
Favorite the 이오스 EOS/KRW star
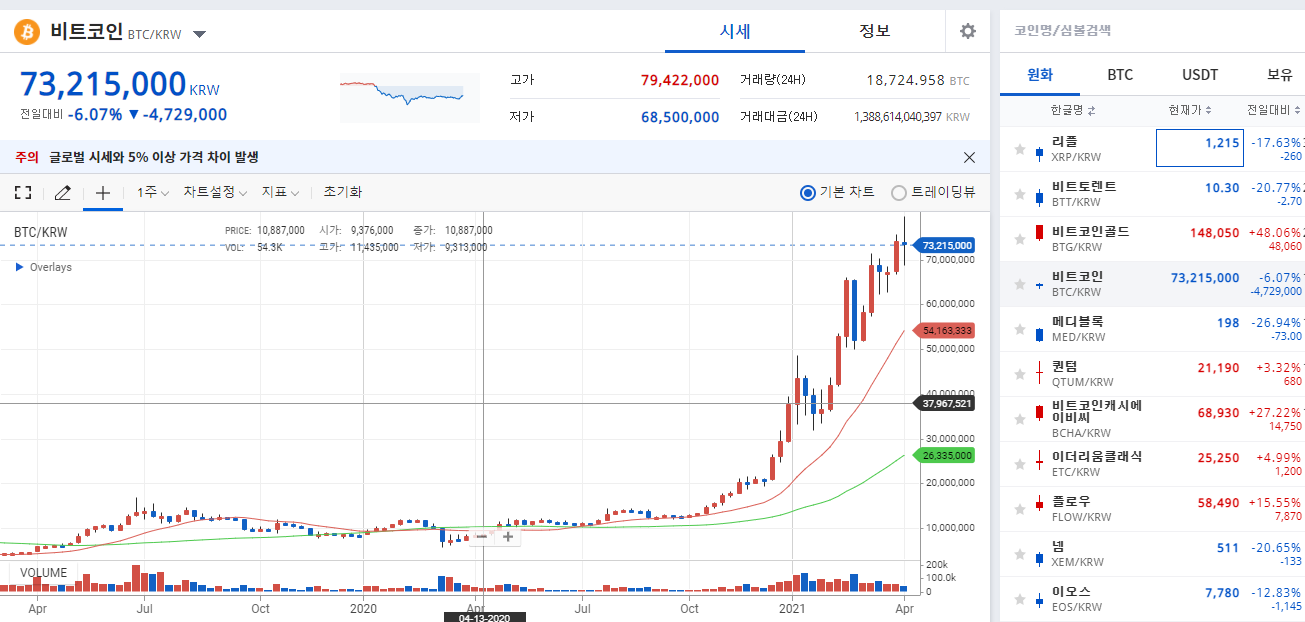pyautogui.click(x=1020, y=600)
